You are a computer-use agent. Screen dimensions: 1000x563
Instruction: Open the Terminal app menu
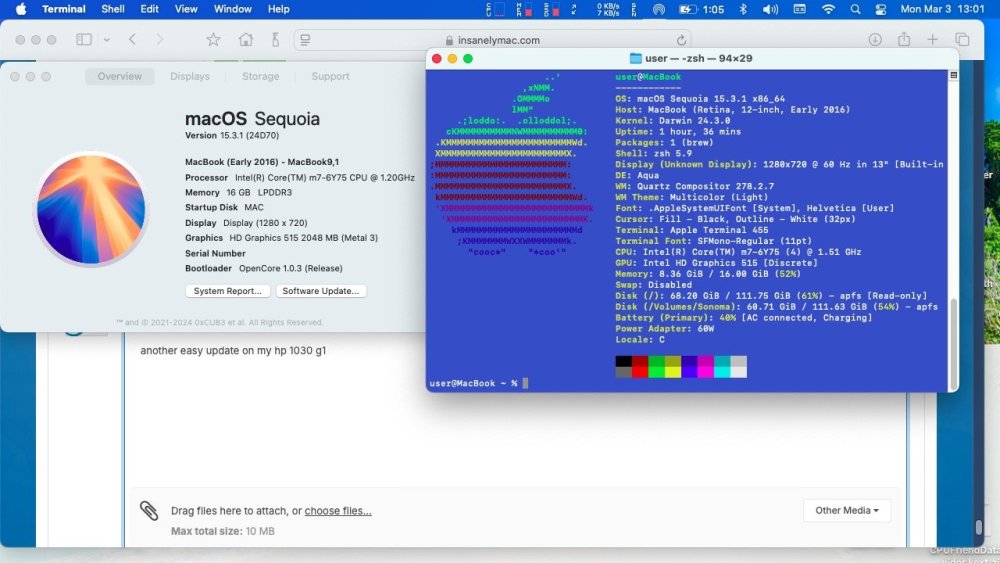tap(64, 9)
